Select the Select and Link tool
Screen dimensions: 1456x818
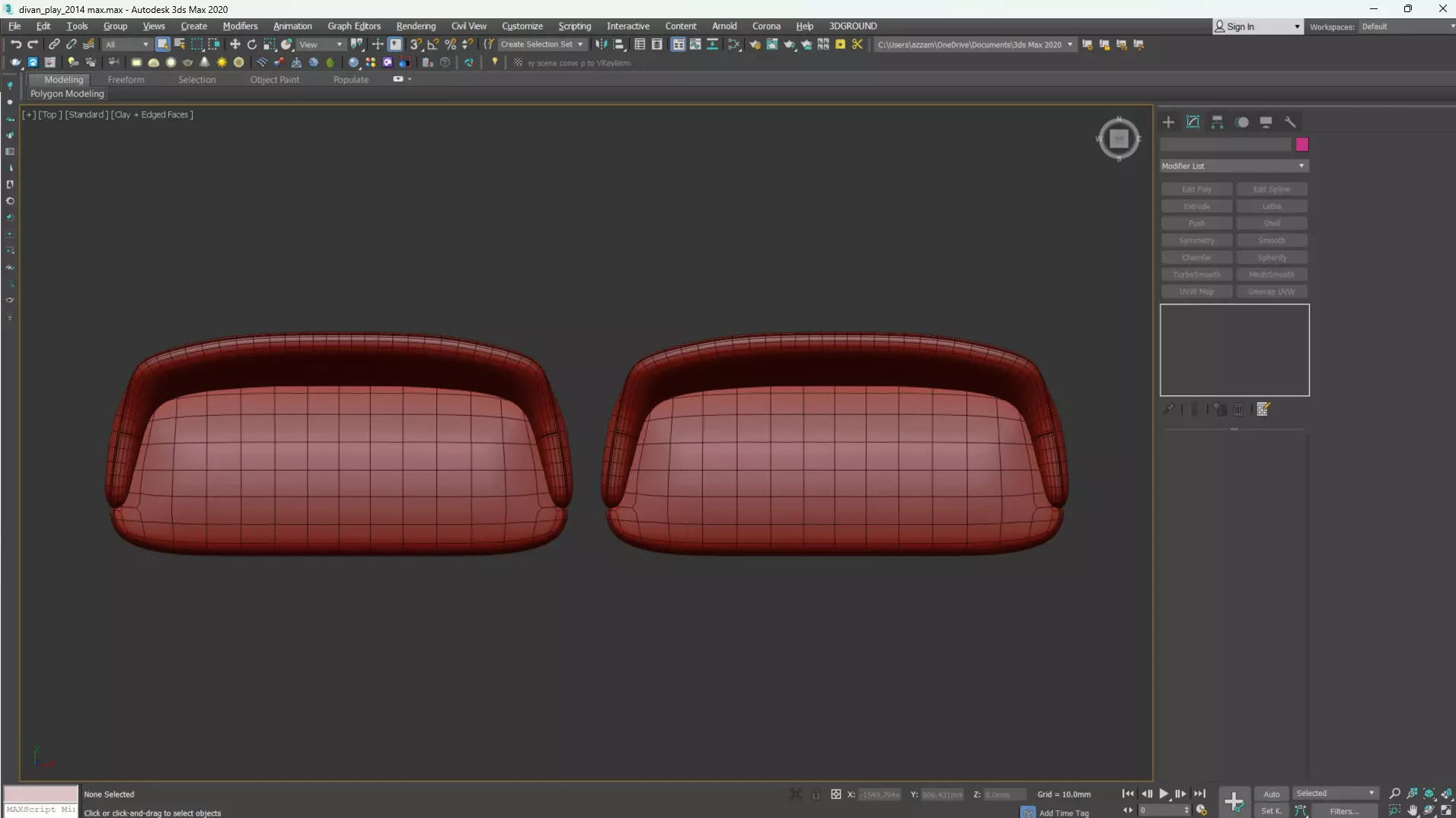point(54,44)
